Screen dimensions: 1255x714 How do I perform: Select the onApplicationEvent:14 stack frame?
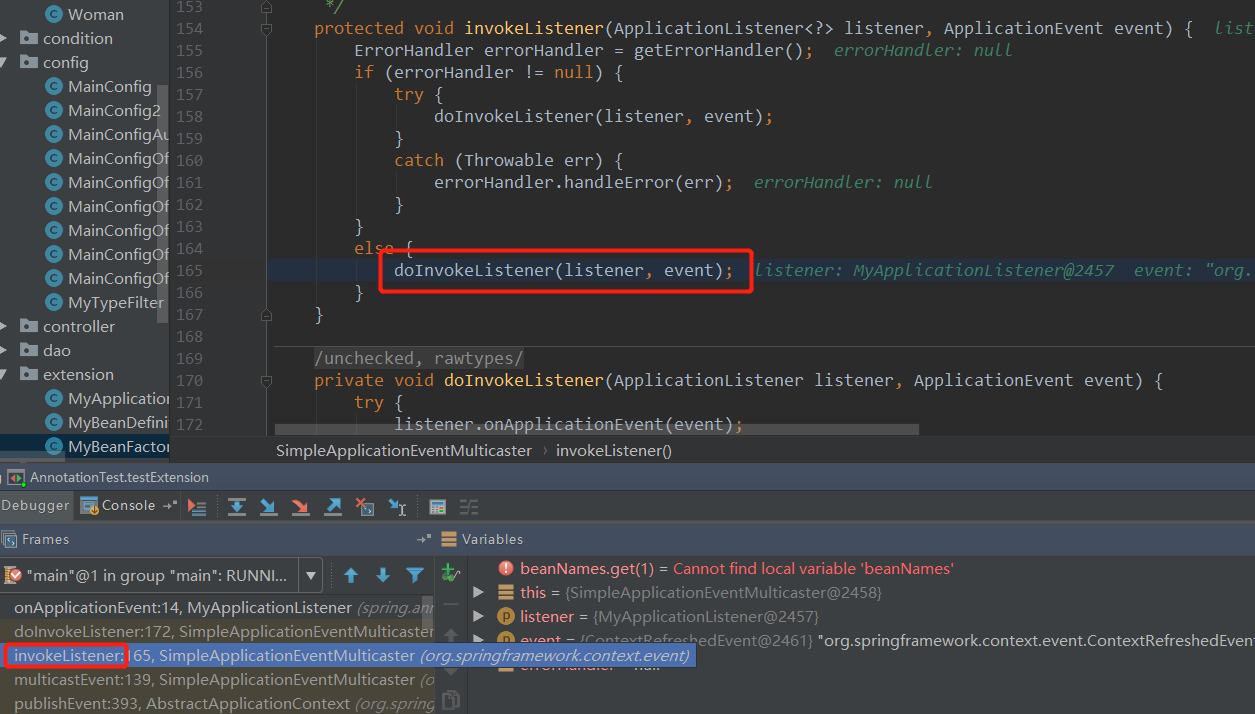[x=217, y=607]
